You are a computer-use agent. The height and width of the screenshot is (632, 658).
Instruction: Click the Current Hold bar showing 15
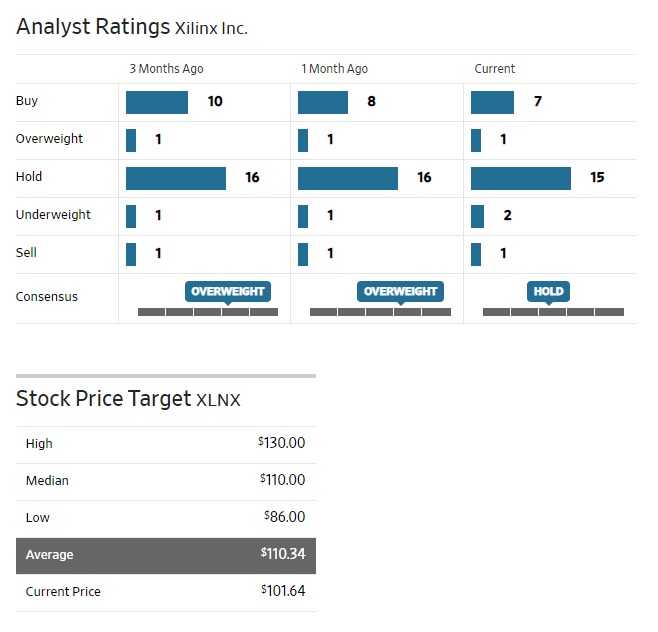520,178
